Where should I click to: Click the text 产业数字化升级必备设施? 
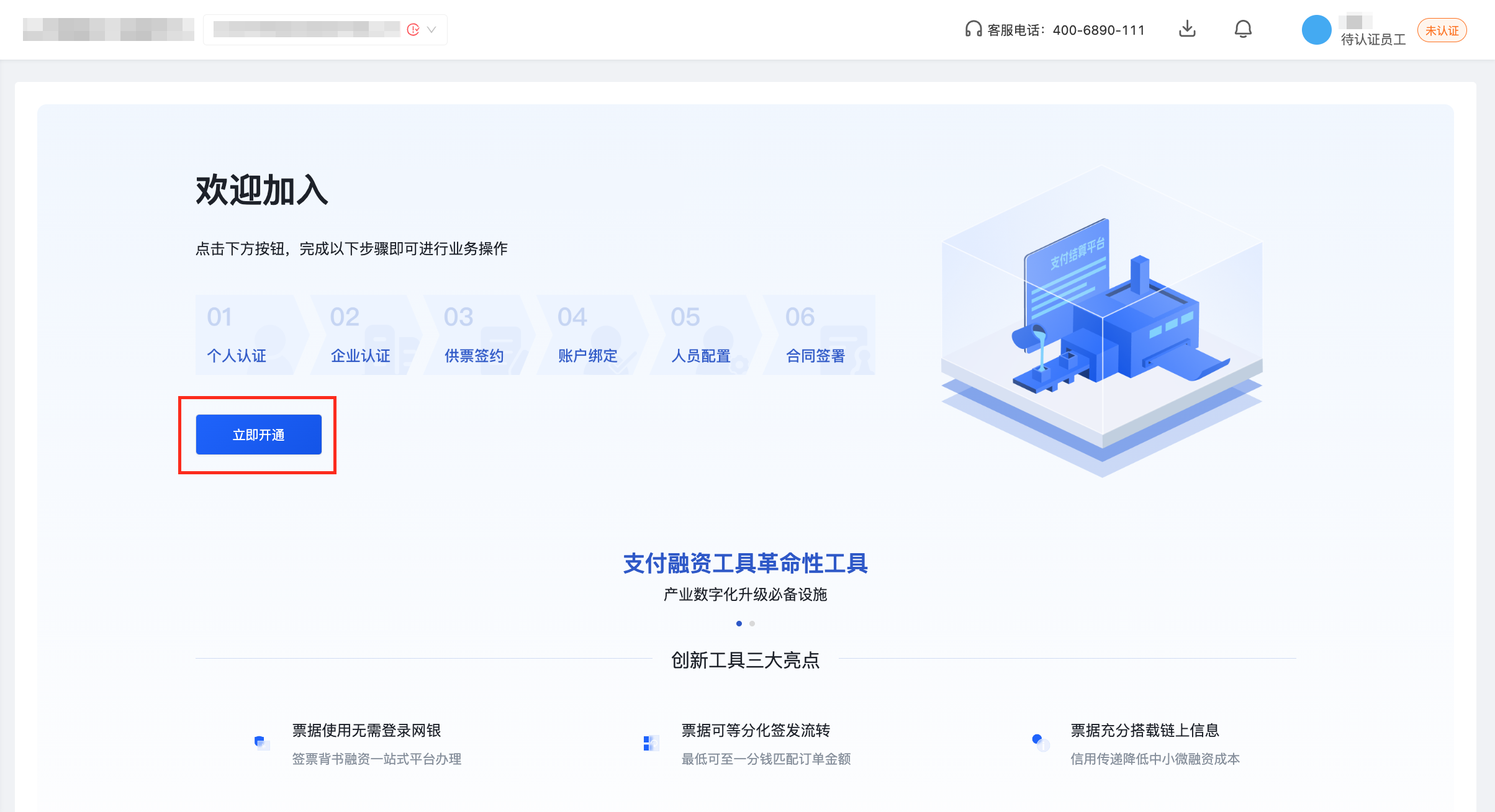745,594
